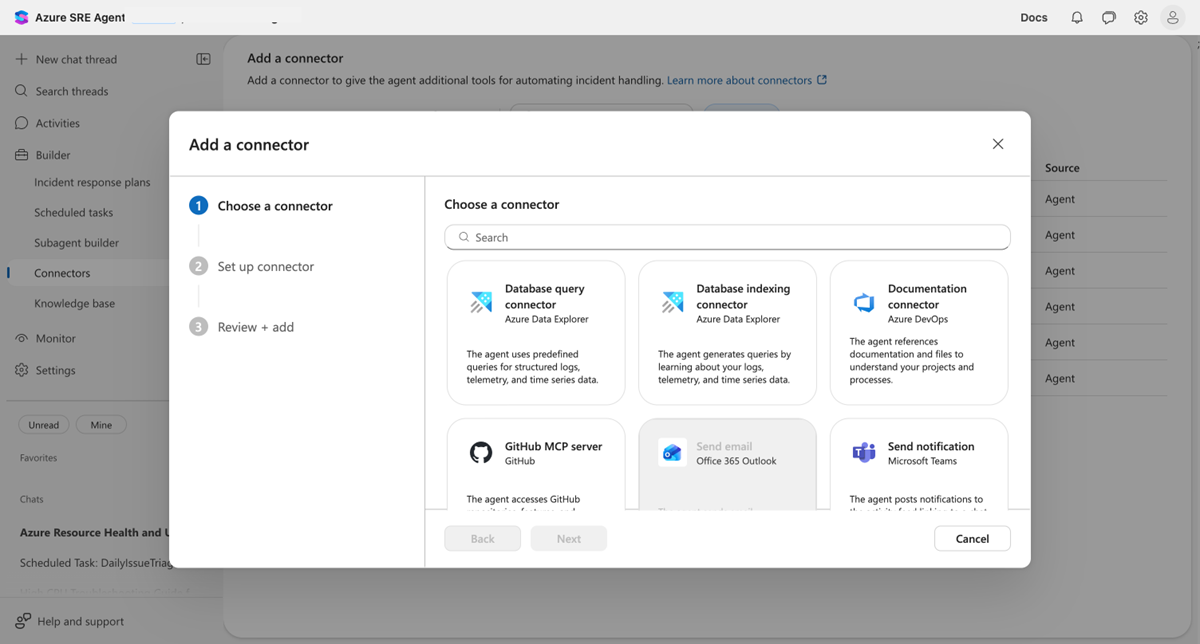1200x644 pixels.
Task: Select step 3 Review + add
Action: 242,327
